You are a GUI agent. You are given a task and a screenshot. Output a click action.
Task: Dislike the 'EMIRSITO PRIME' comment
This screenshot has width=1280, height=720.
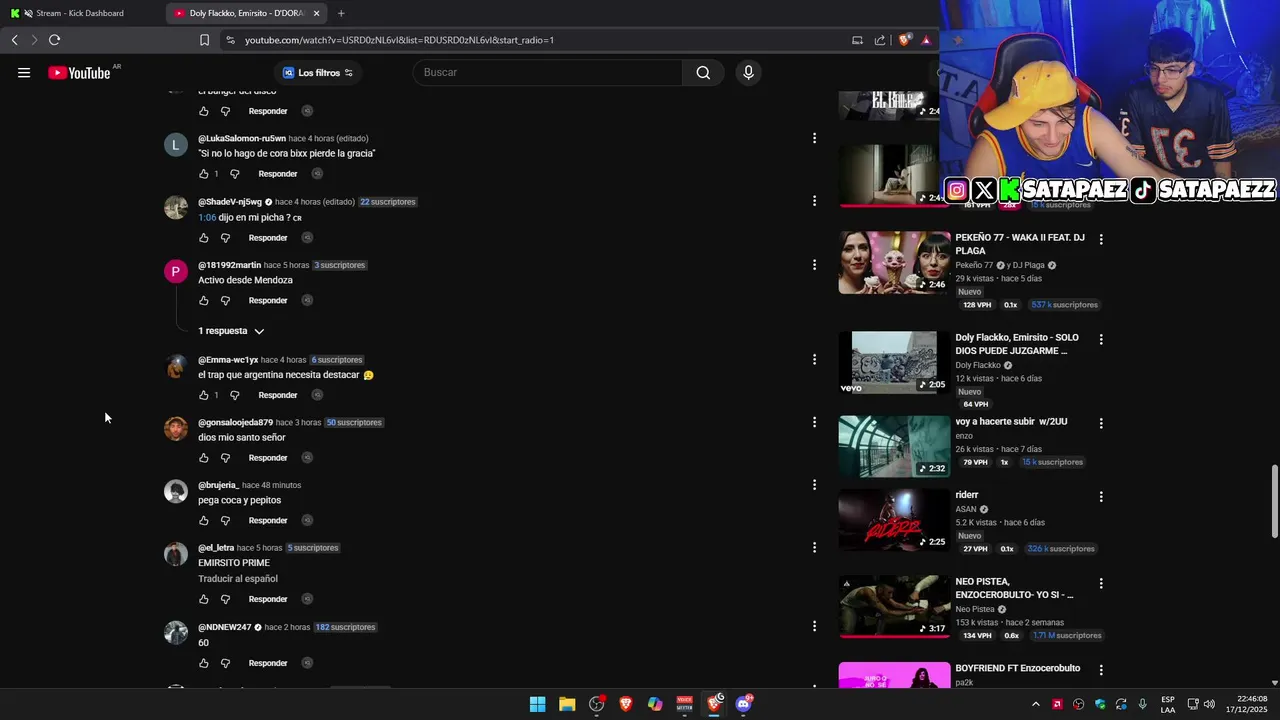(x=225, y=599)
